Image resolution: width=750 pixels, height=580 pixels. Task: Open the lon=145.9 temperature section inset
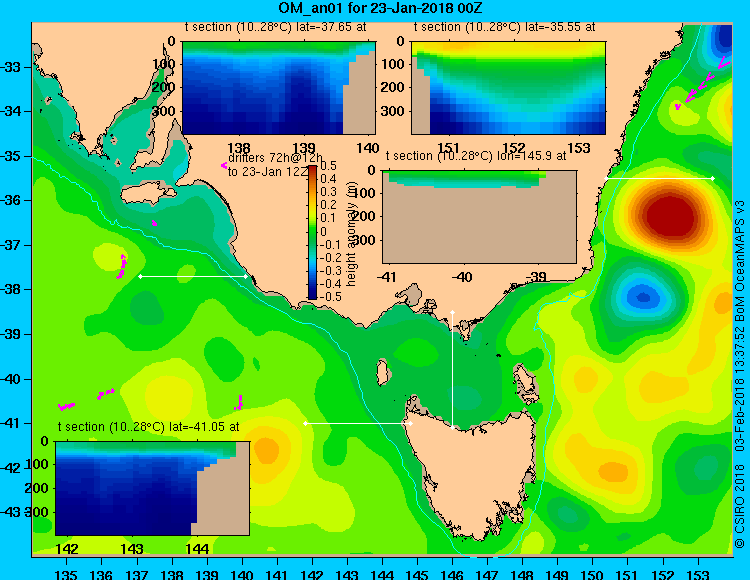tap(480, 217)
